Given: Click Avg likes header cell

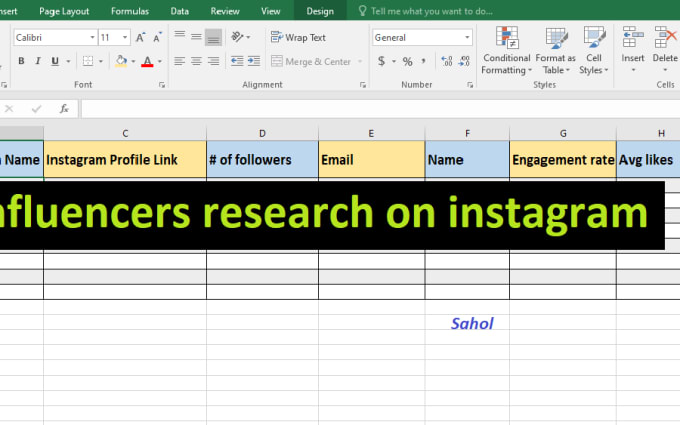Looking at the screenshot, I should [648, 160].
